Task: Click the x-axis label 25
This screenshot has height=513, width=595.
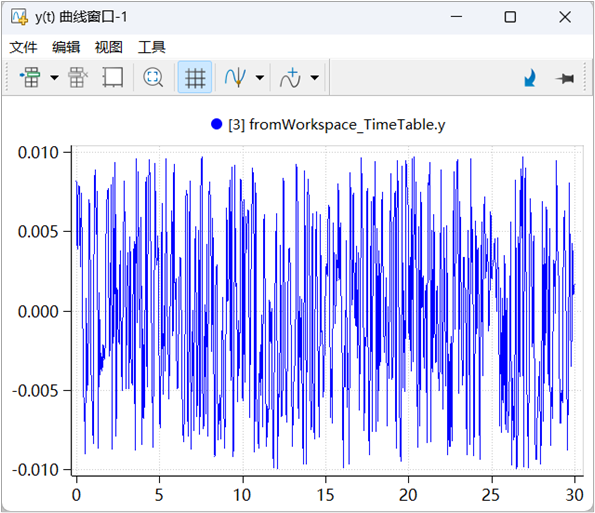Action: [491, 495]
